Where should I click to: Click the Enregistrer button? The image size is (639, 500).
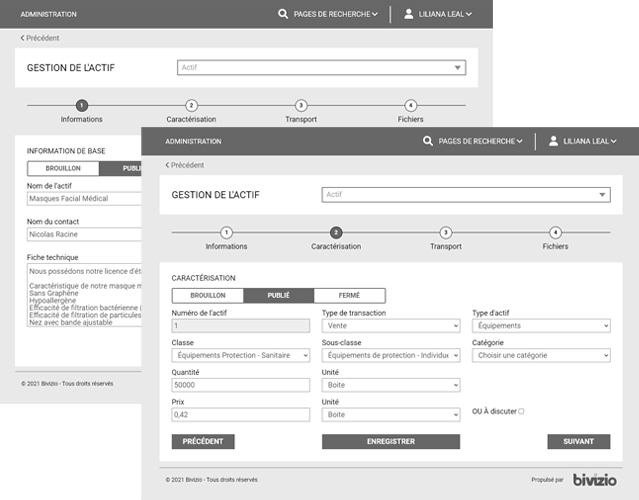tap(391, 441)
